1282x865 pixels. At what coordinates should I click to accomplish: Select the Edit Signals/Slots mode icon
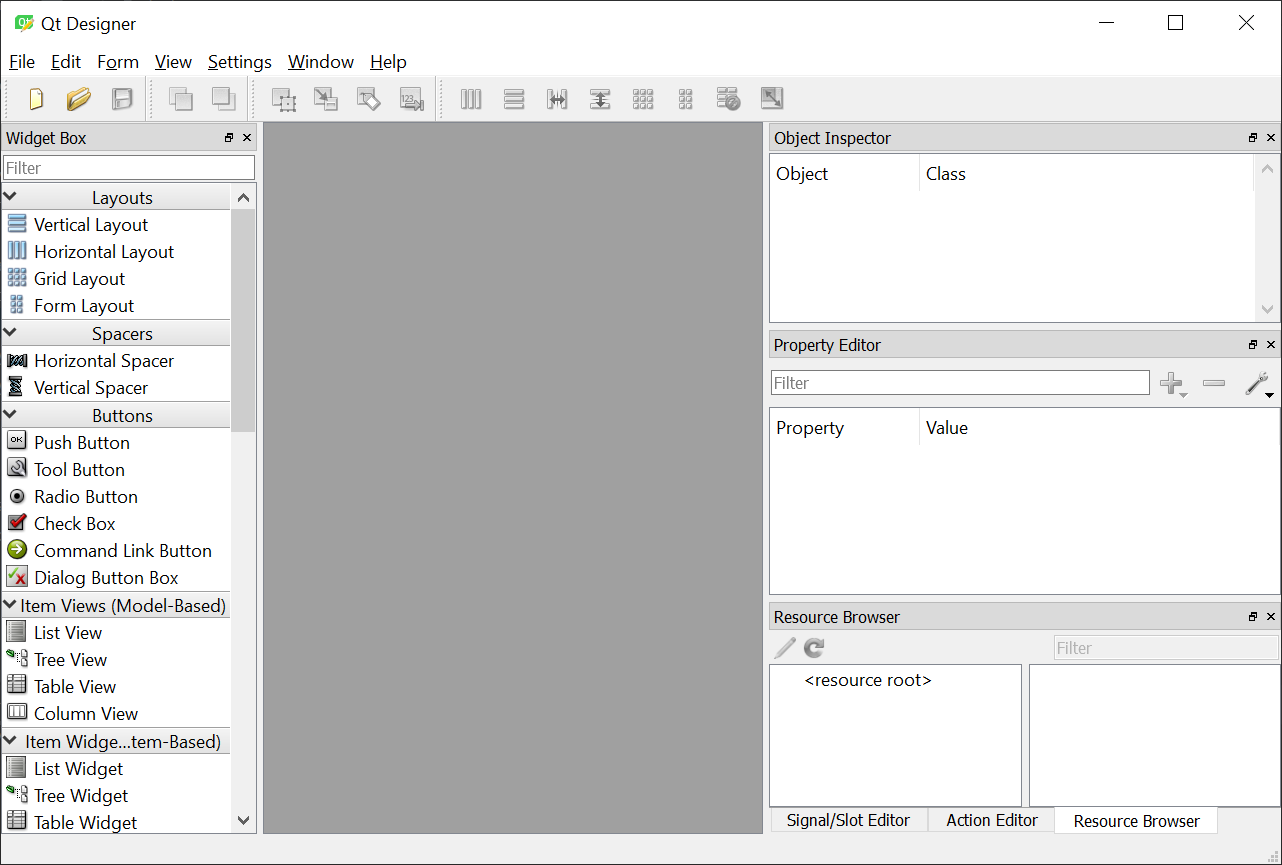point(326,99)
